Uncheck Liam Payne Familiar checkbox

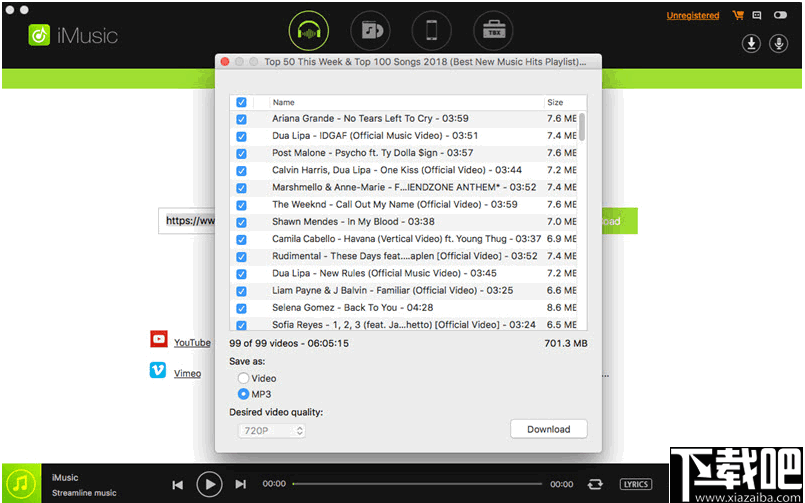tap(241, 291)
